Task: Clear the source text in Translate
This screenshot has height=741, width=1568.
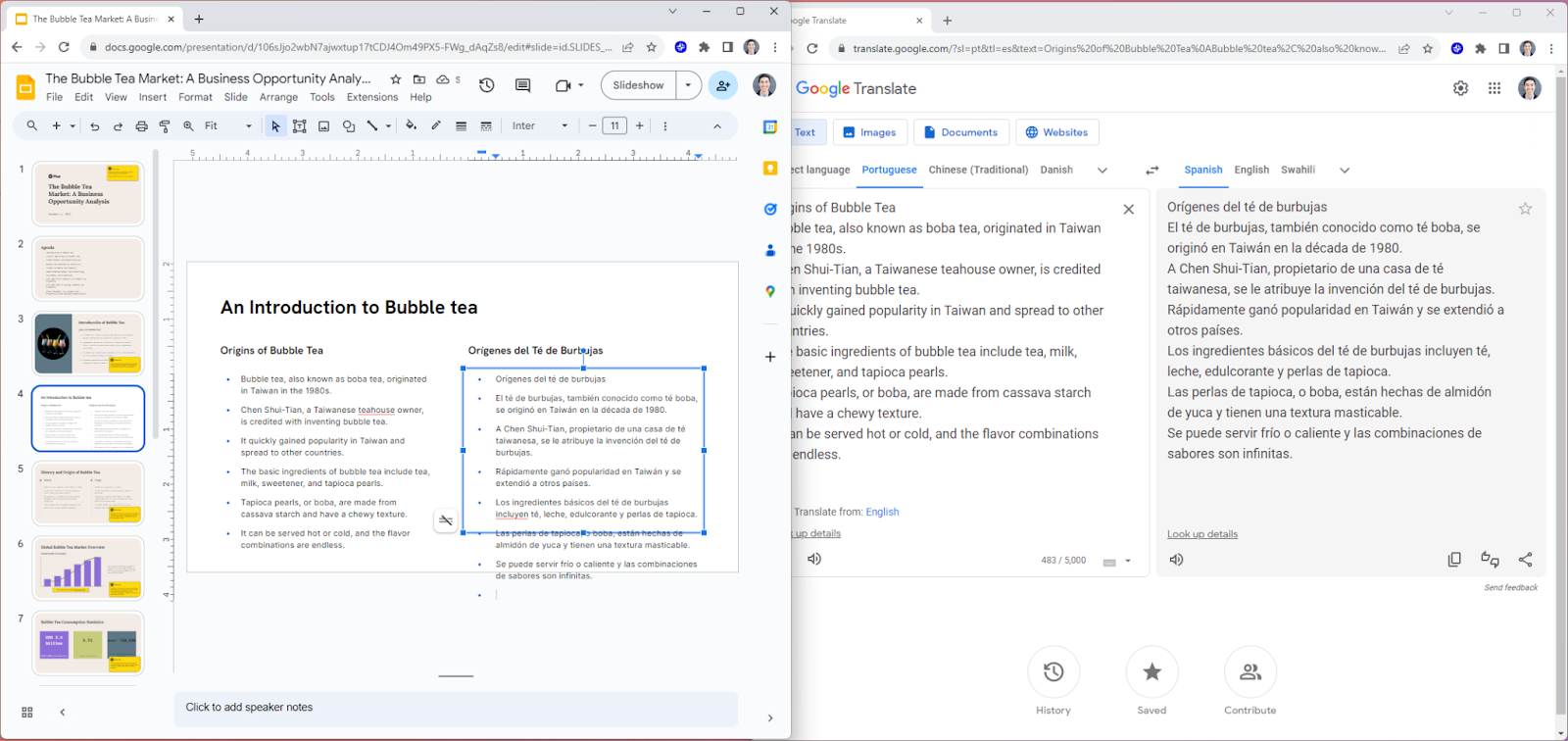Action: tap(1129, 209)
